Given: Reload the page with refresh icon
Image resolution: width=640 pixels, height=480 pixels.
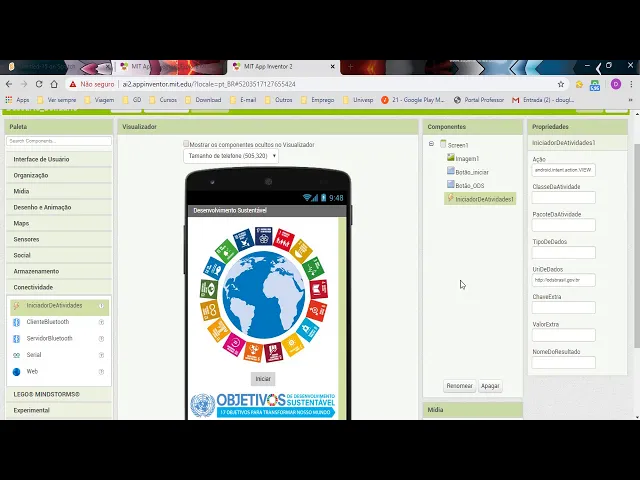Looking at the screenshot, I should 39,84.
